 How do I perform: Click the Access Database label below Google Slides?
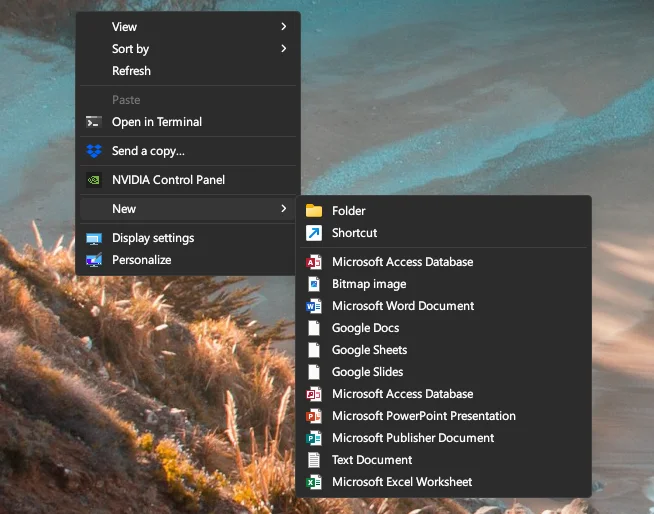402,394
